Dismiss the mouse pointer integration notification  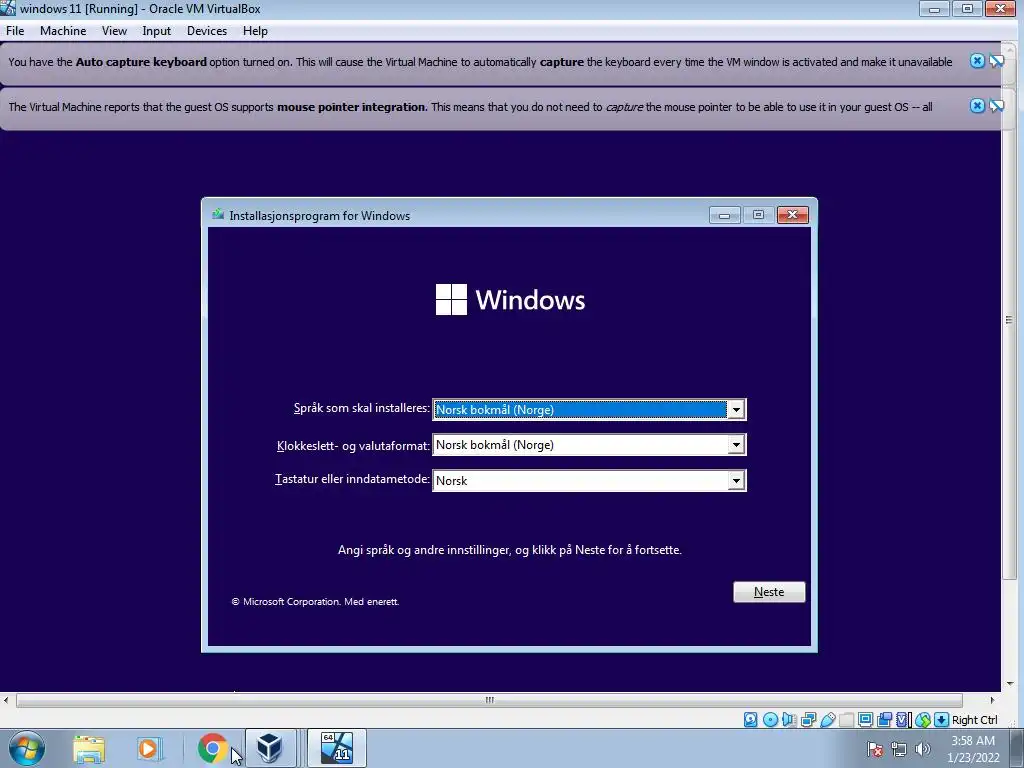[x=977, y=106]
